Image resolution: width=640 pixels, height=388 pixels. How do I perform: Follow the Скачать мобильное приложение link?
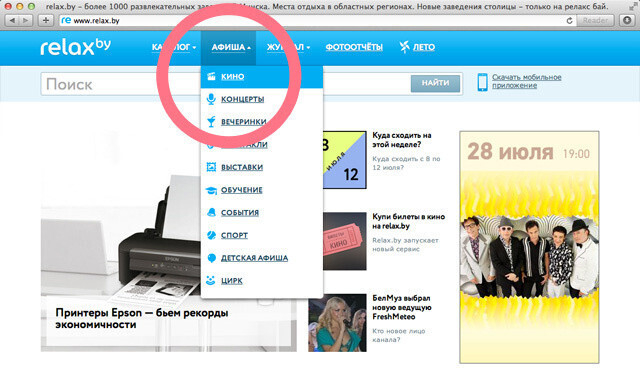click(526, 81)
